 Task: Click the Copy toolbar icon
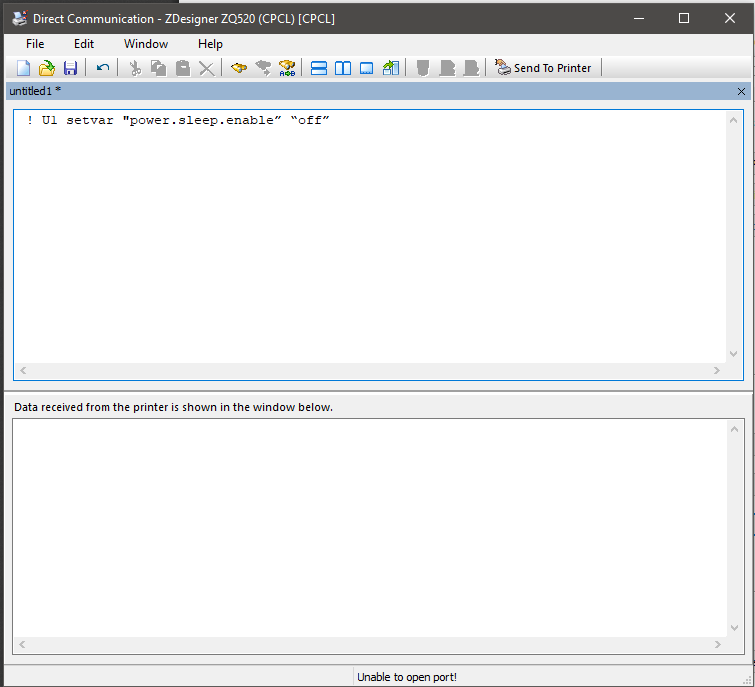(x=158, y=68)
